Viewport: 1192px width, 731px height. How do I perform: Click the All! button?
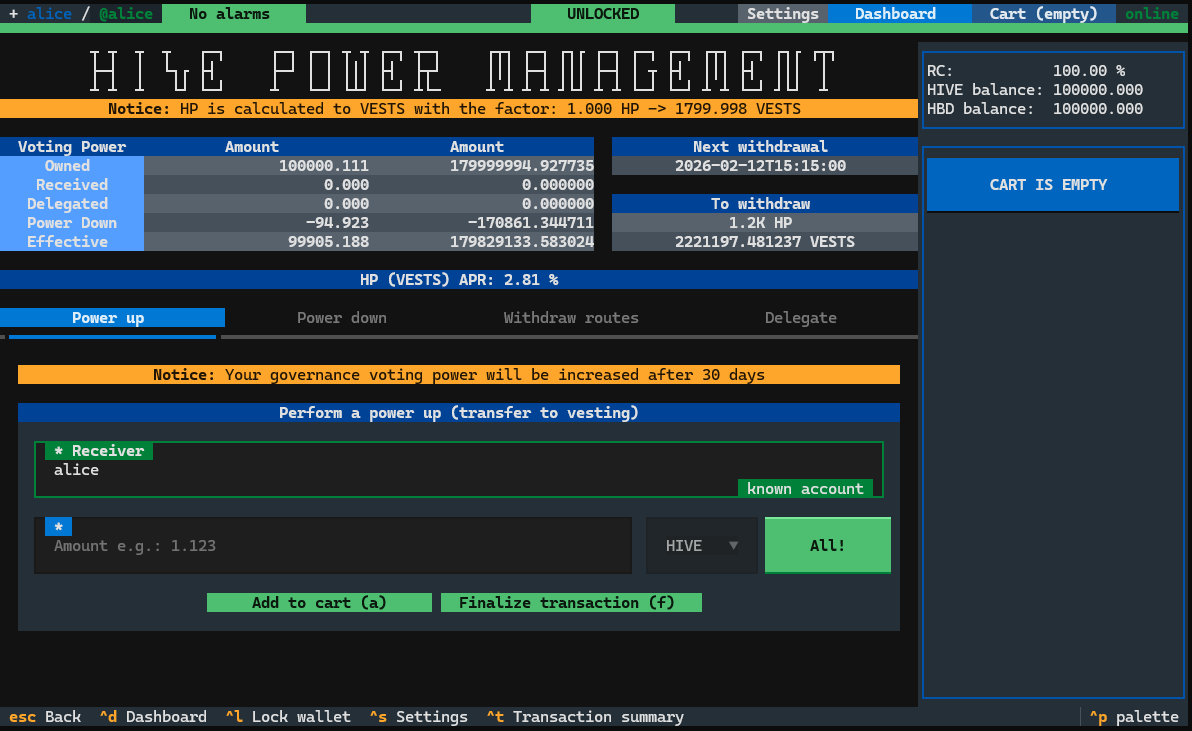(x=827, y=546)
